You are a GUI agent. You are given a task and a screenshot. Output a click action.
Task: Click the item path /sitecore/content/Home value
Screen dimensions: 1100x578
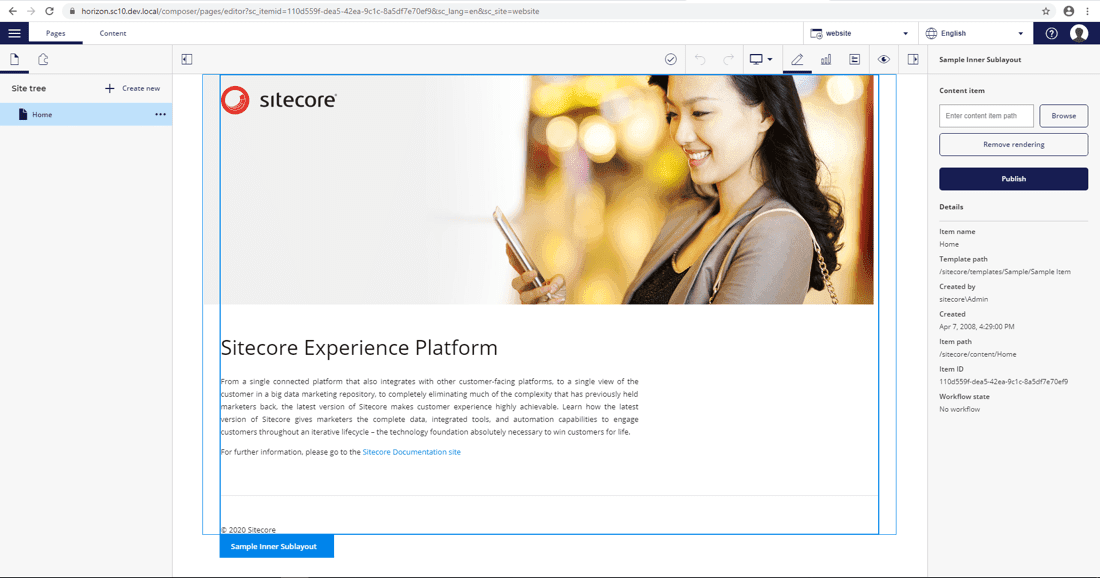pos(977,354)
